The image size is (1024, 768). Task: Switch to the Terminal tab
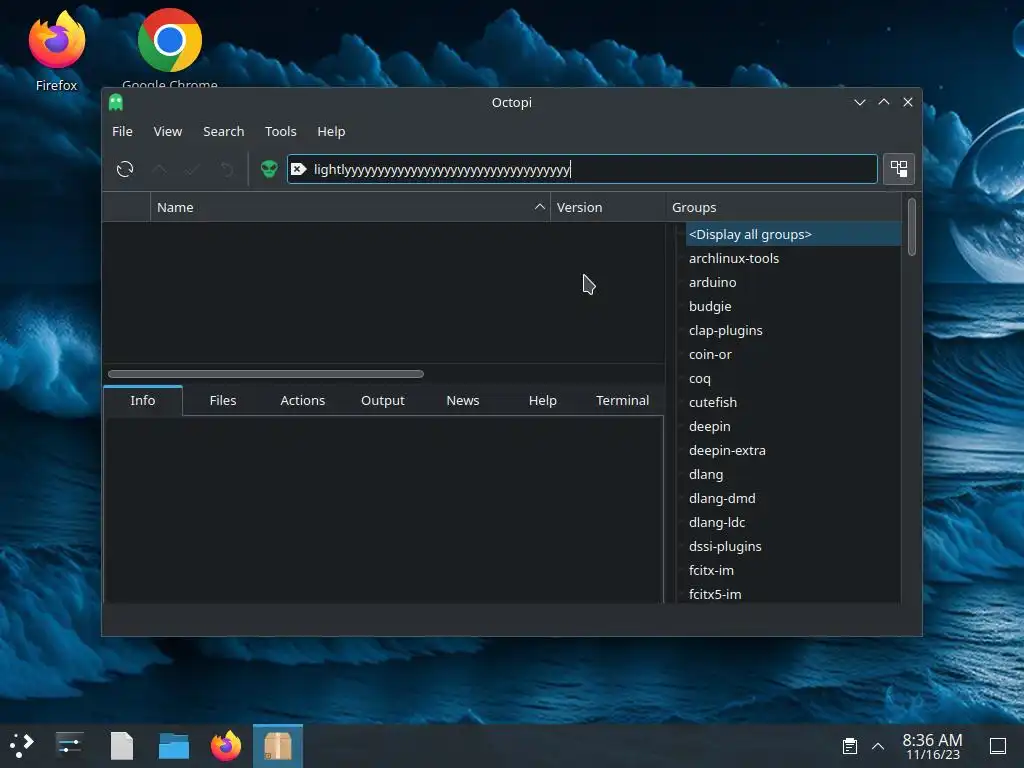pos(622,400)
